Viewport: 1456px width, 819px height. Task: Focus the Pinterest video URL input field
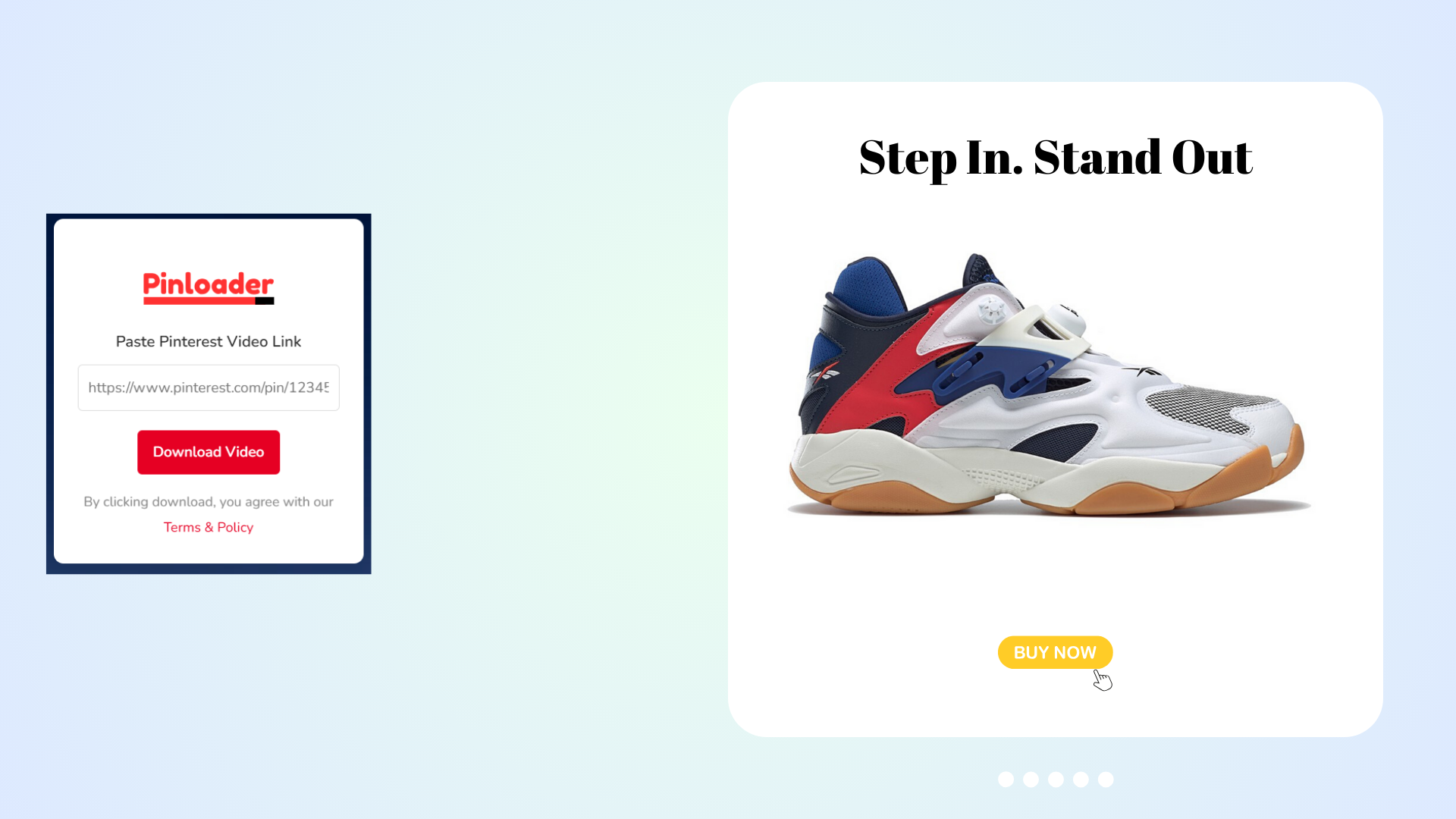coord(209,388)
